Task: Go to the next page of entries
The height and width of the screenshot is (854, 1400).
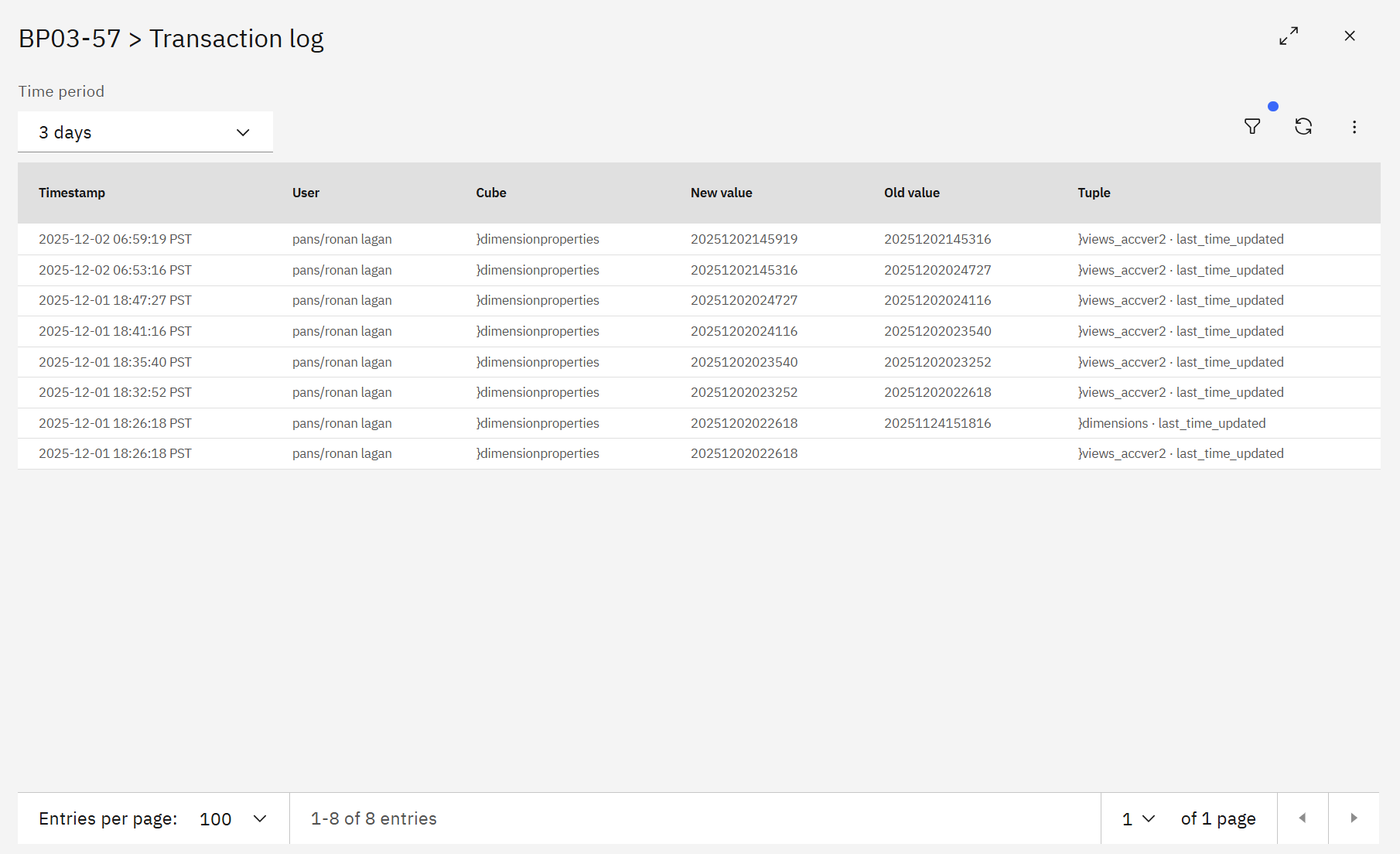Action: pyautogui.click(x=1354, y=818)
